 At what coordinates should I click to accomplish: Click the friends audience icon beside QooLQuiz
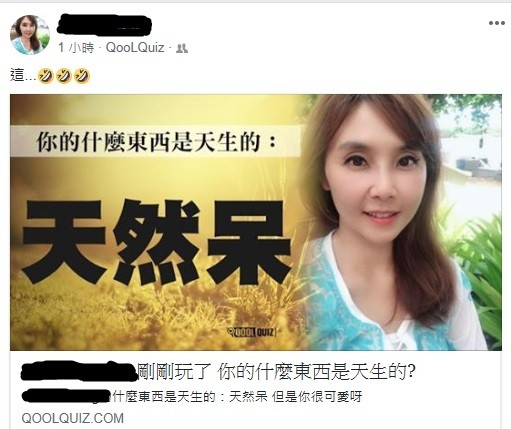pyautogui.click(x=182, y=49)
